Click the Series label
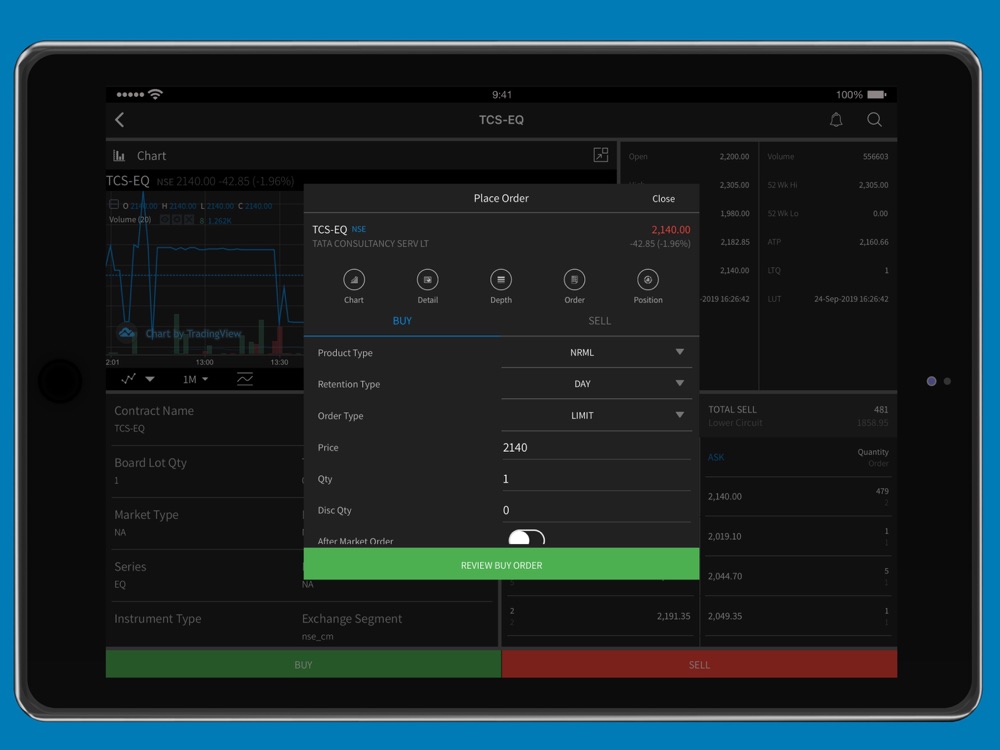The image size is (1000, 750). pos(130,566)
